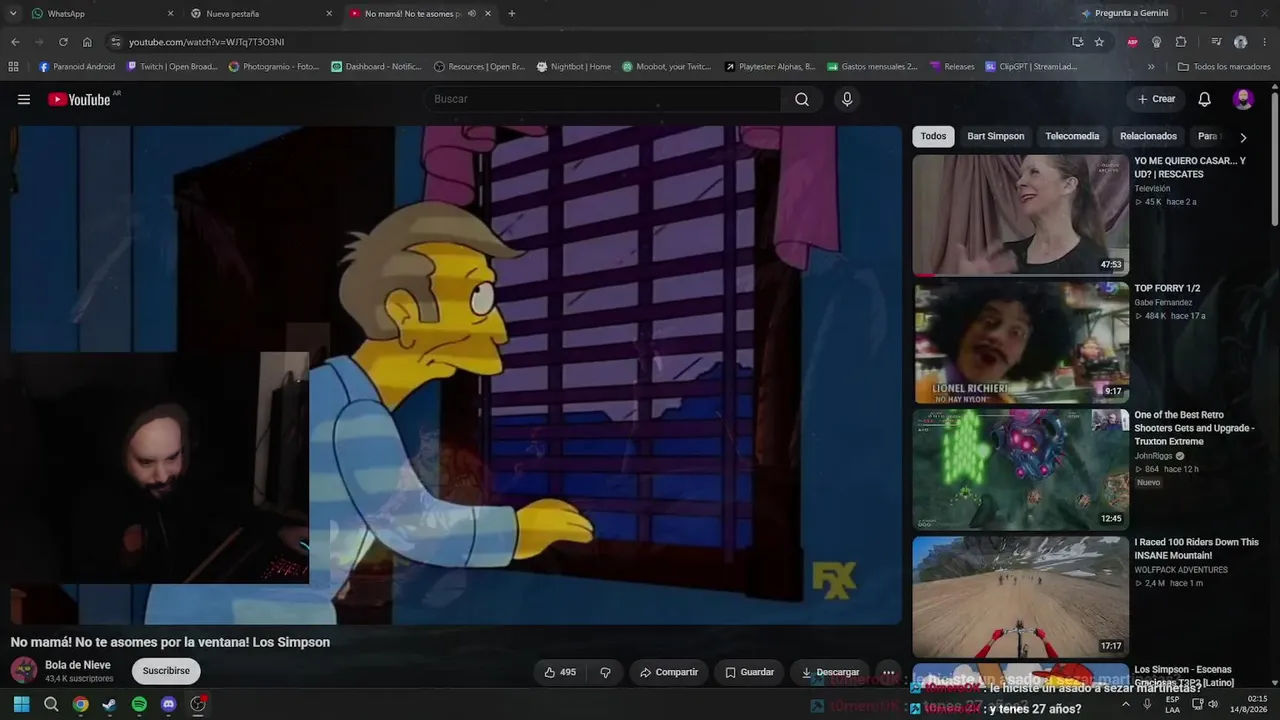The width and height of the screenshot is (1280, 720).
Task: Open the YouTube guide hamburger menu
Action: (x=24, y=99)
